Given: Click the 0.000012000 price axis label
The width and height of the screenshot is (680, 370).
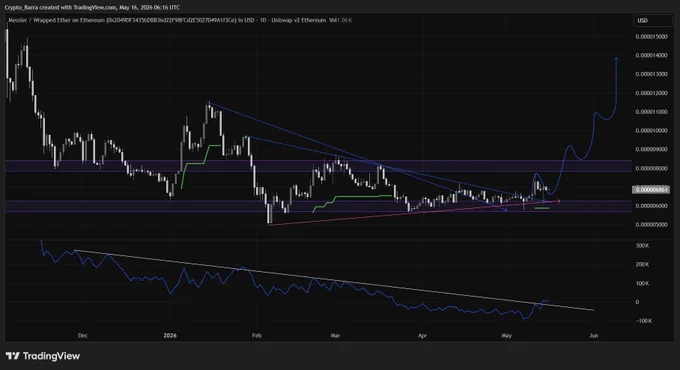Looking at the screenshot, I should coord(651,93).
